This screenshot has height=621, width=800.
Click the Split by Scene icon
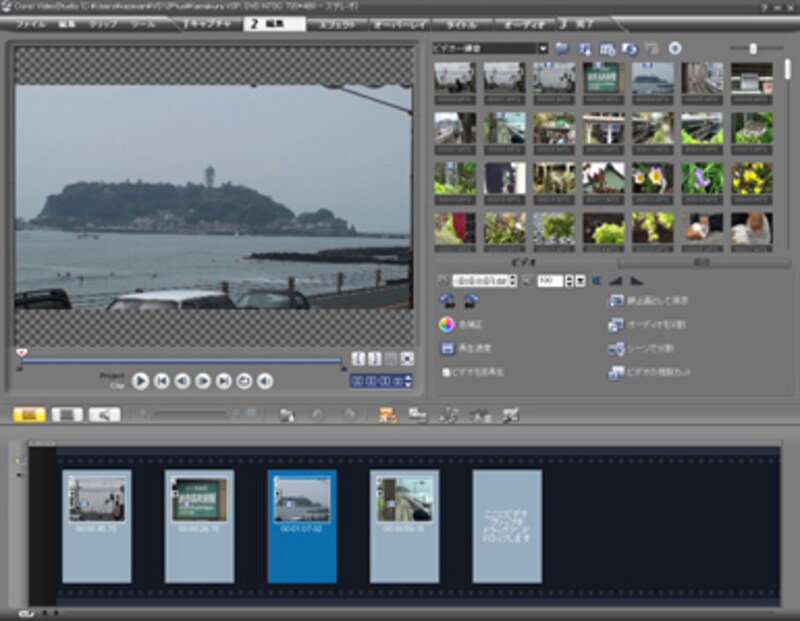[616, 349]
